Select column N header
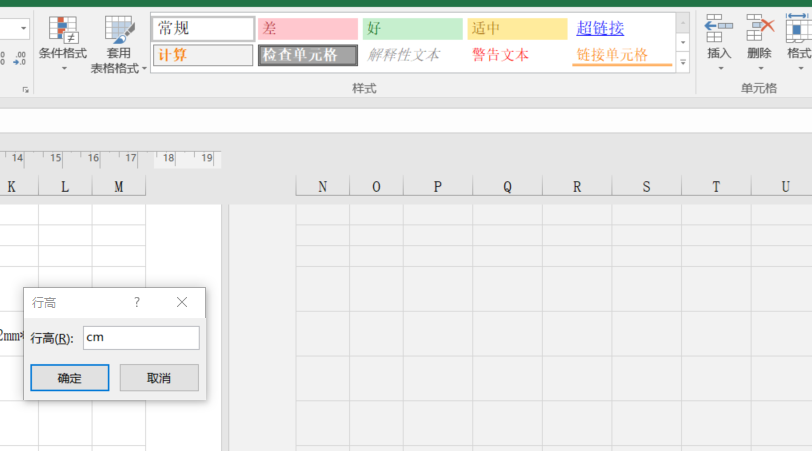This screenshot has height=451, width=812. click(x=323, y=186)
